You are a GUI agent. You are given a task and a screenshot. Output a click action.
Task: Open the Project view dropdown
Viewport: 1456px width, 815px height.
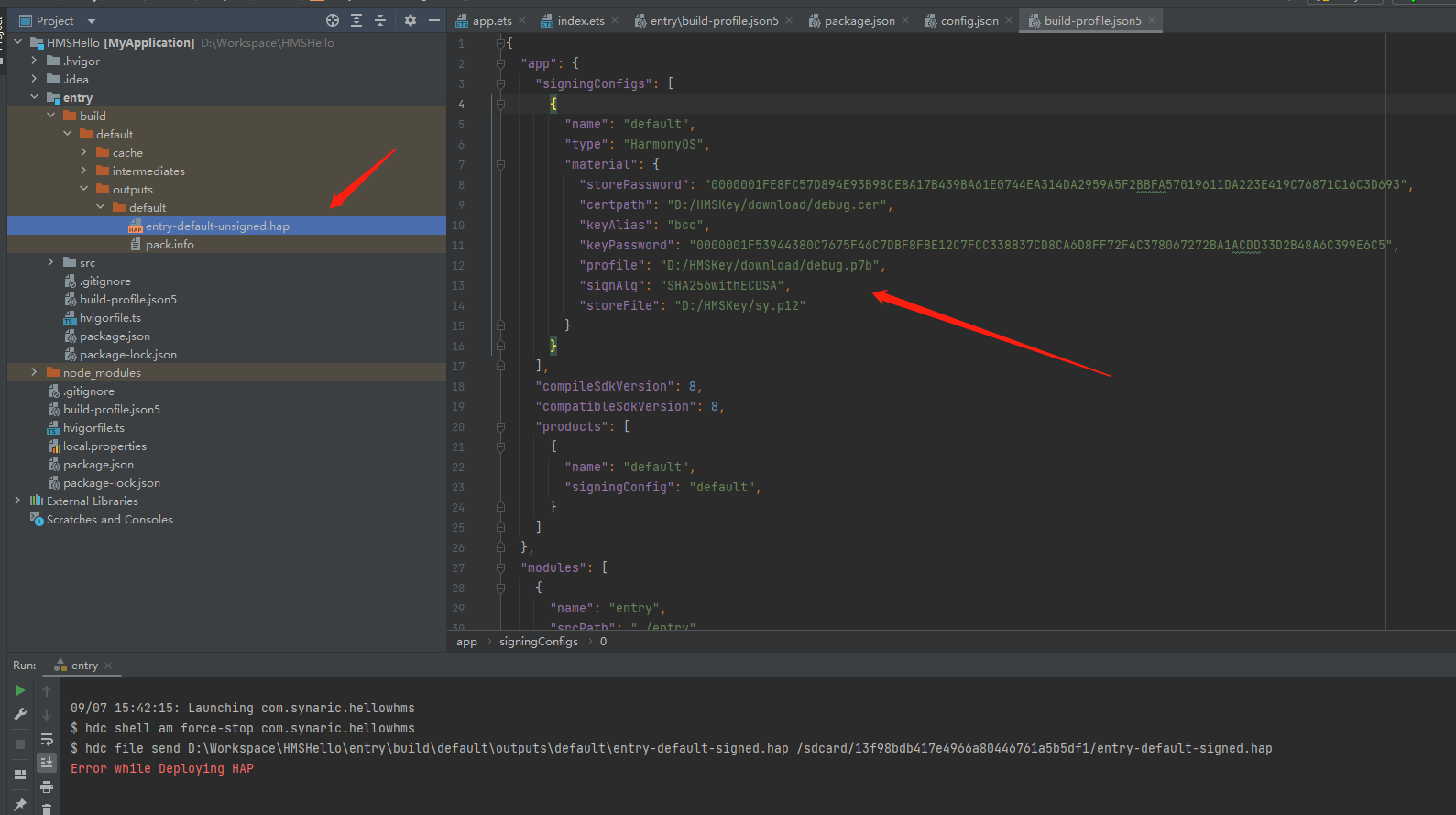click(x=91, y=21)
